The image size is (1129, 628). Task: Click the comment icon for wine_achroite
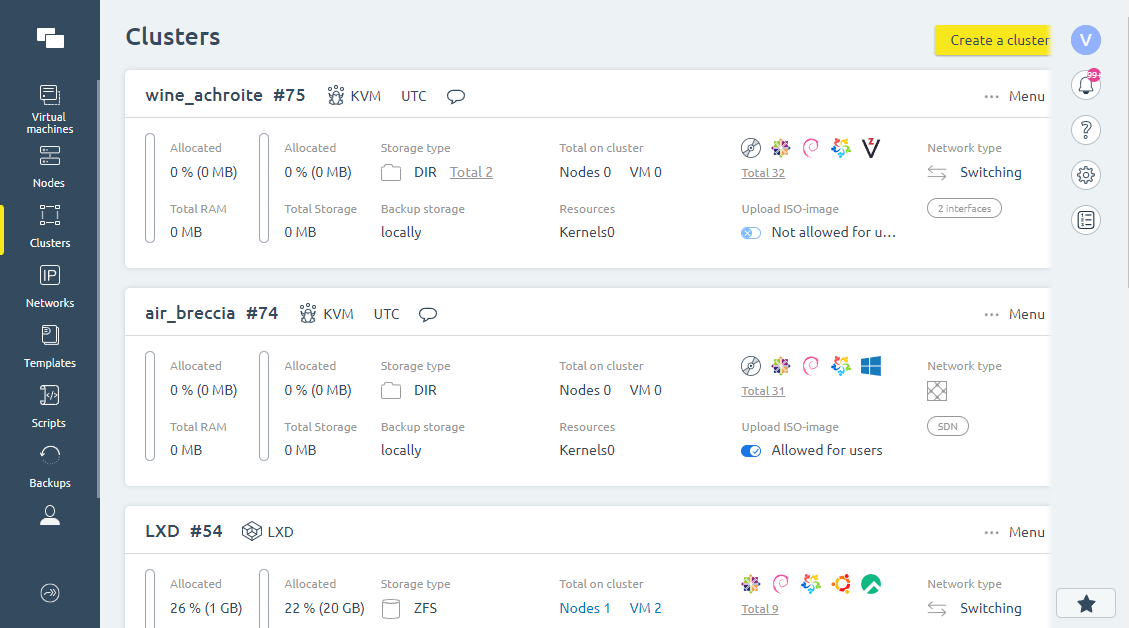[456, 97]
